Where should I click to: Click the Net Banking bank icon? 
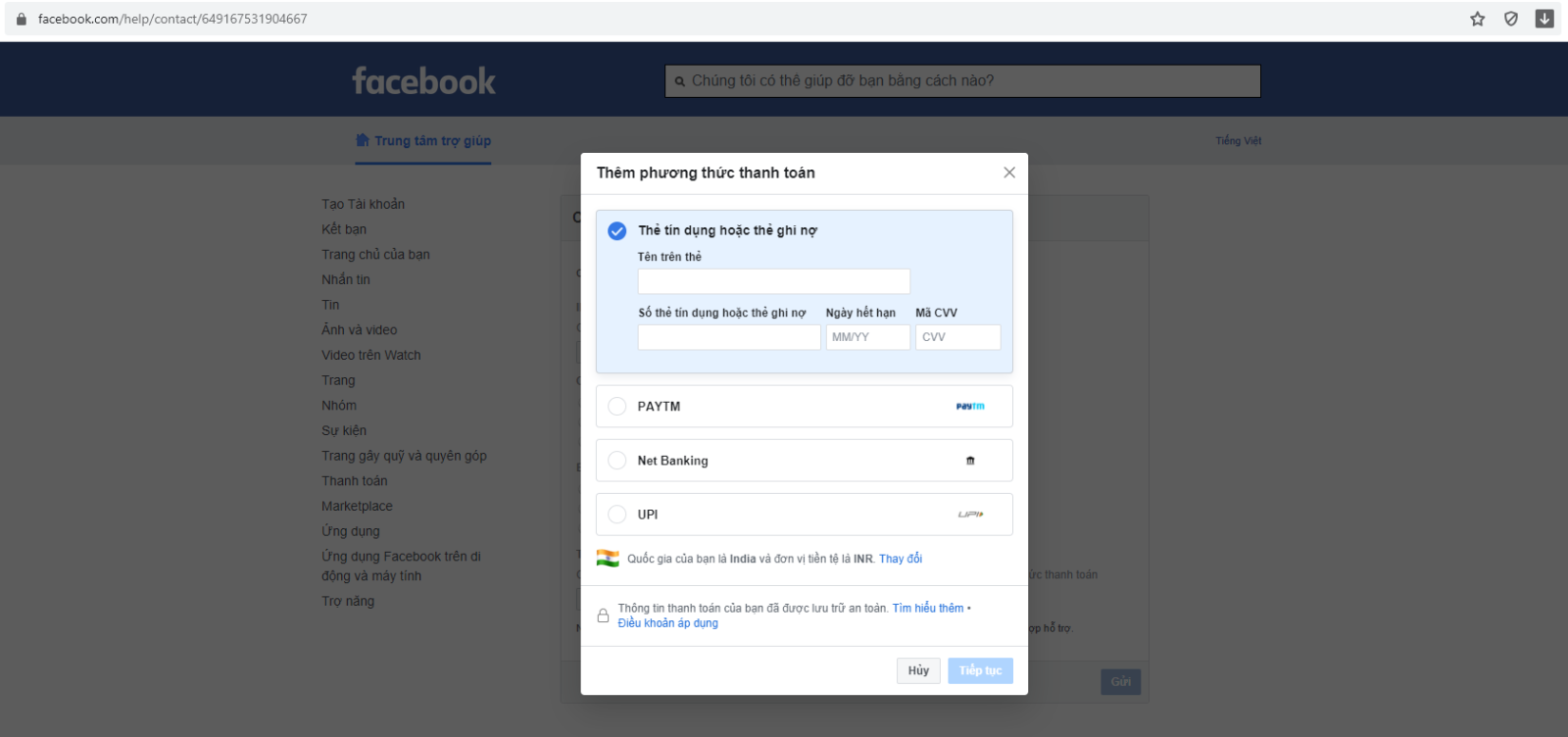tap(970, 461)
